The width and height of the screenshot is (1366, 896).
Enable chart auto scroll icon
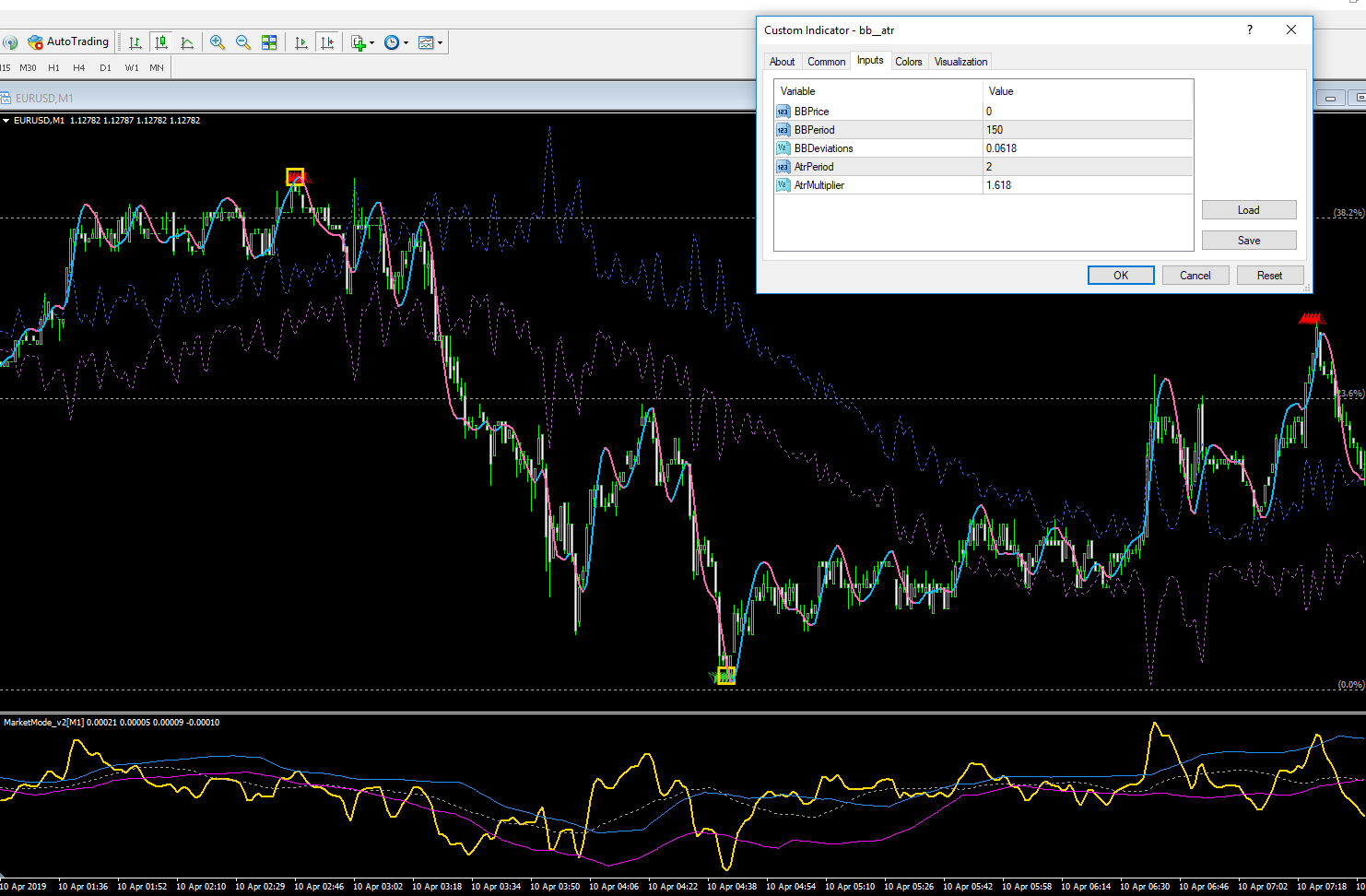300,42
